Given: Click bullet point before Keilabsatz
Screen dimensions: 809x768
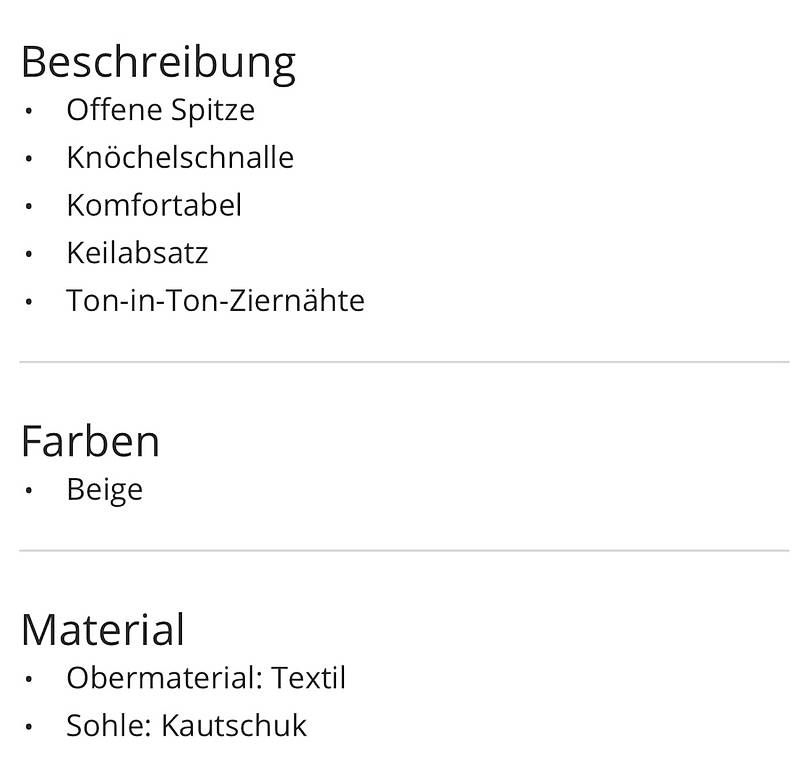Looking at the screenshot, I should [x=29, y=254].
